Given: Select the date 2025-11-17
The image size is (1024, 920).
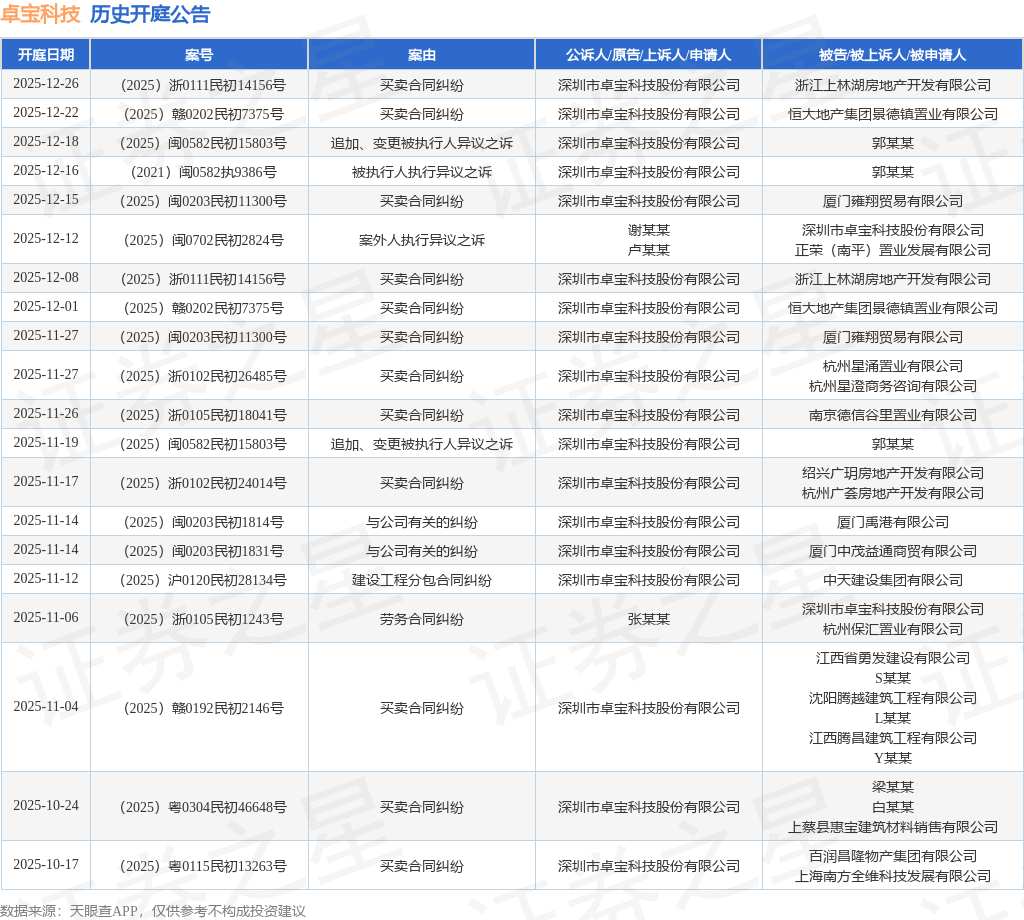Looking at the screenshot, I should (46, 481).
